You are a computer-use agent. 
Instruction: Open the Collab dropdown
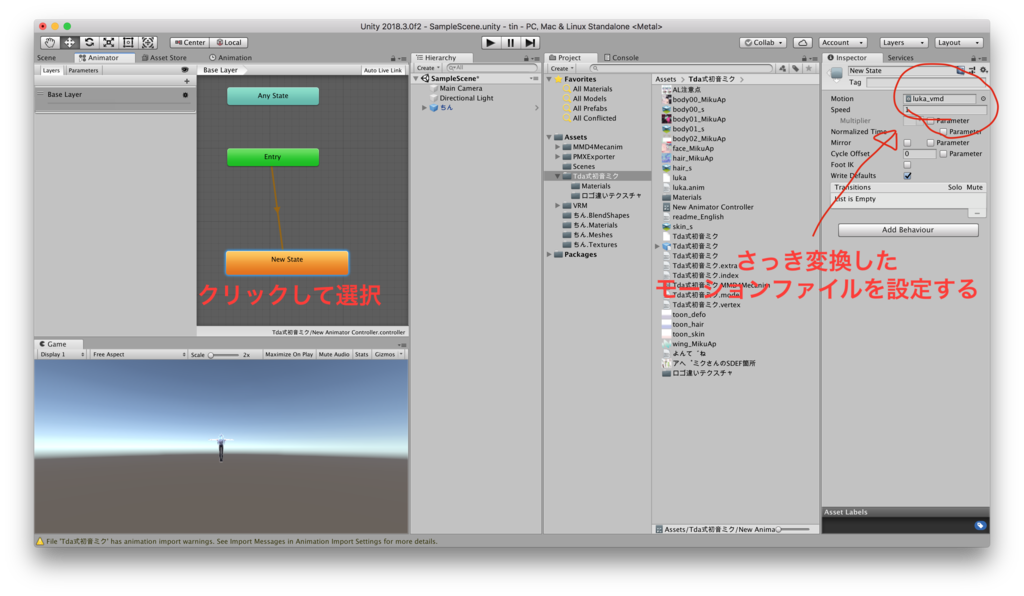tap(763, 42)
